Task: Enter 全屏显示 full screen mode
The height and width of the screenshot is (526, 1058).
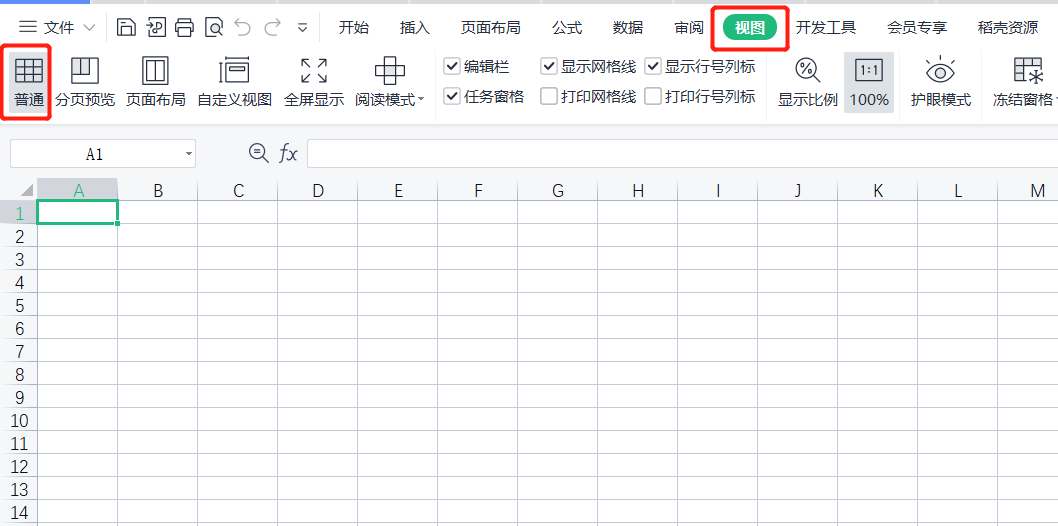Action: (x=314, y=82)
